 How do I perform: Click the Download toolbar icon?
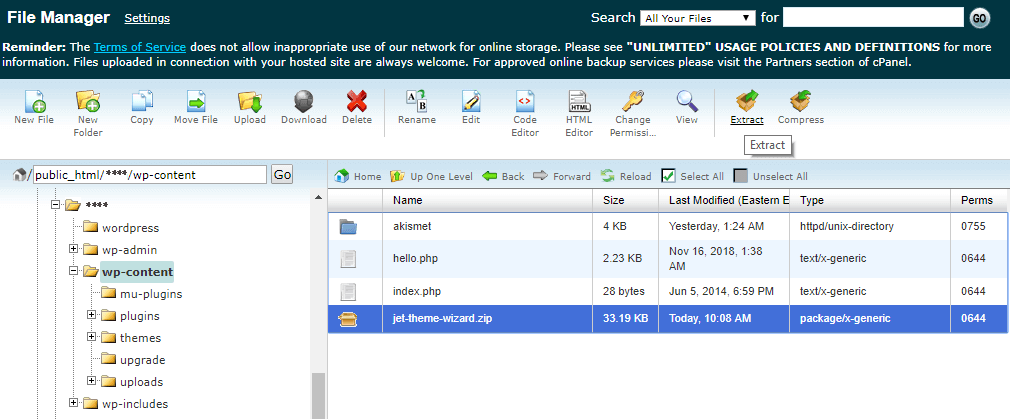click(303, 102)
